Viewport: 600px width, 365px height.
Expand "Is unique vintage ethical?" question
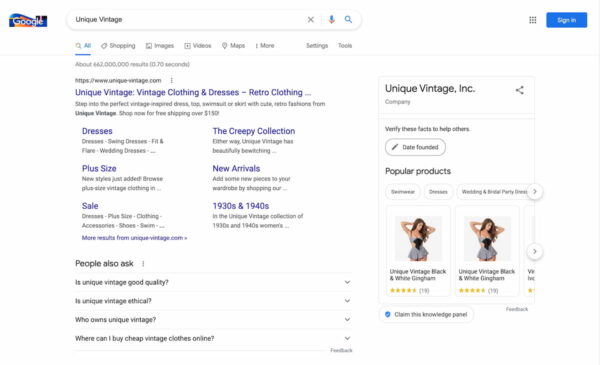coord(213,301)
